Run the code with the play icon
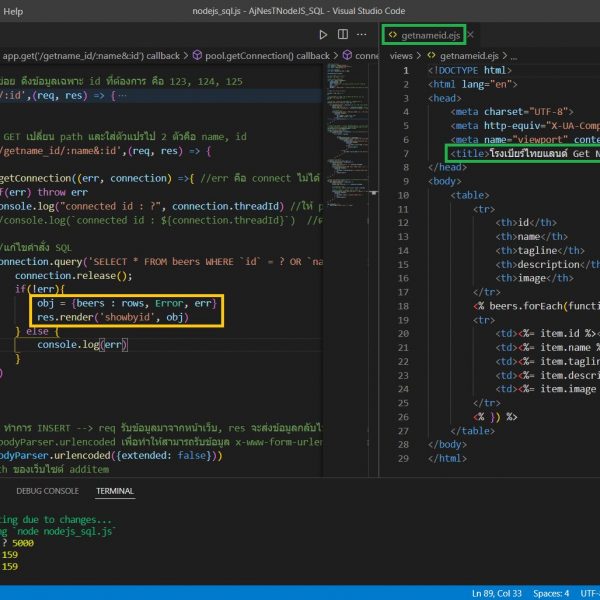Screen dimensions: 600x600 pyautogui.click(x=323, y=34)
